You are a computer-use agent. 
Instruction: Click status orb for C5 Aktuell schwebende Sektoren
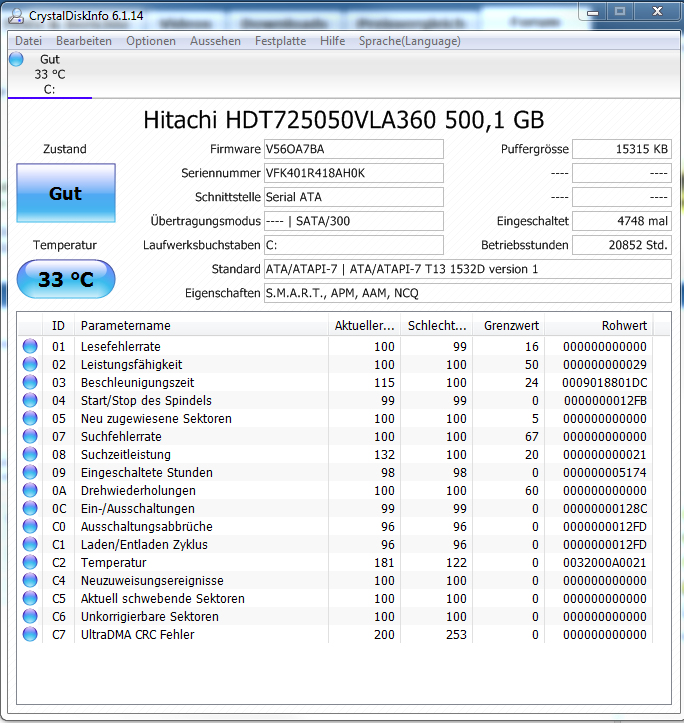(x=30, y=598)
